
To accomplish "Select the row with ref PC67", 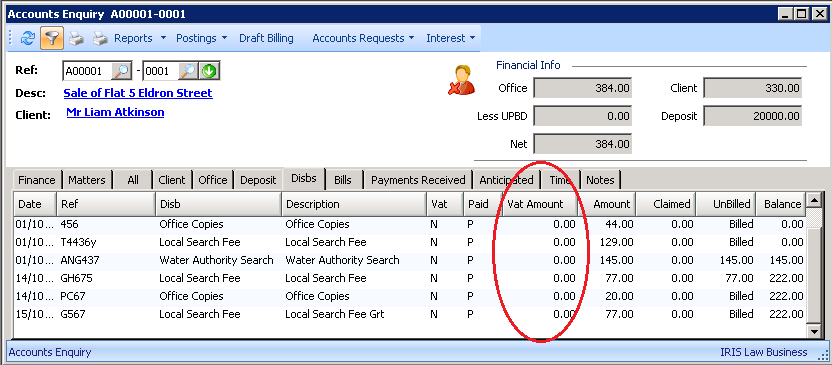I will [x=410, y=297].
